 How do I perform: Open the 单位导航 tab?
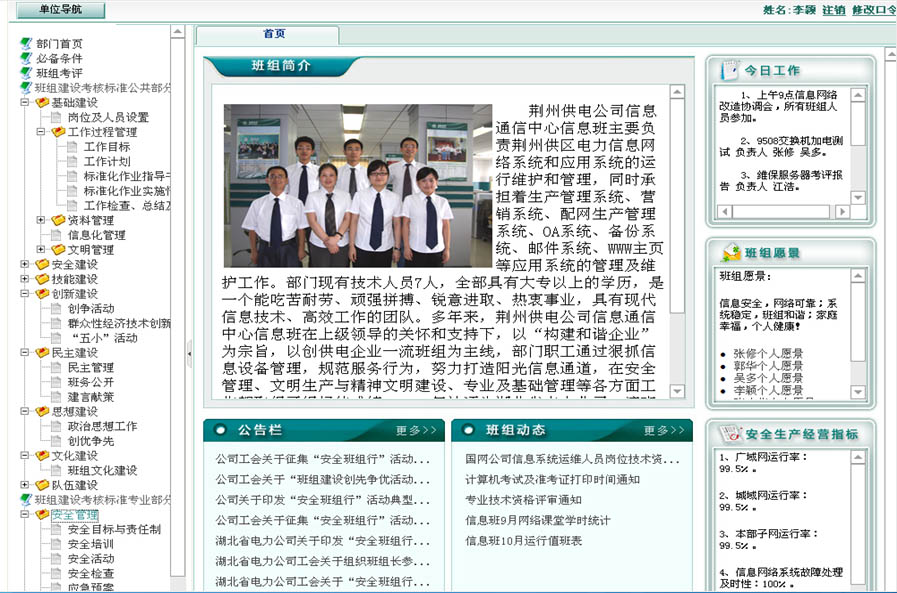(60, 10)
